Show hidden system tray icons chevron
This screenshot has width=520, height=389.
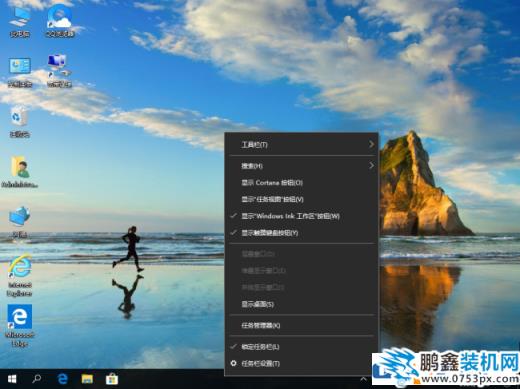[364, 379]
